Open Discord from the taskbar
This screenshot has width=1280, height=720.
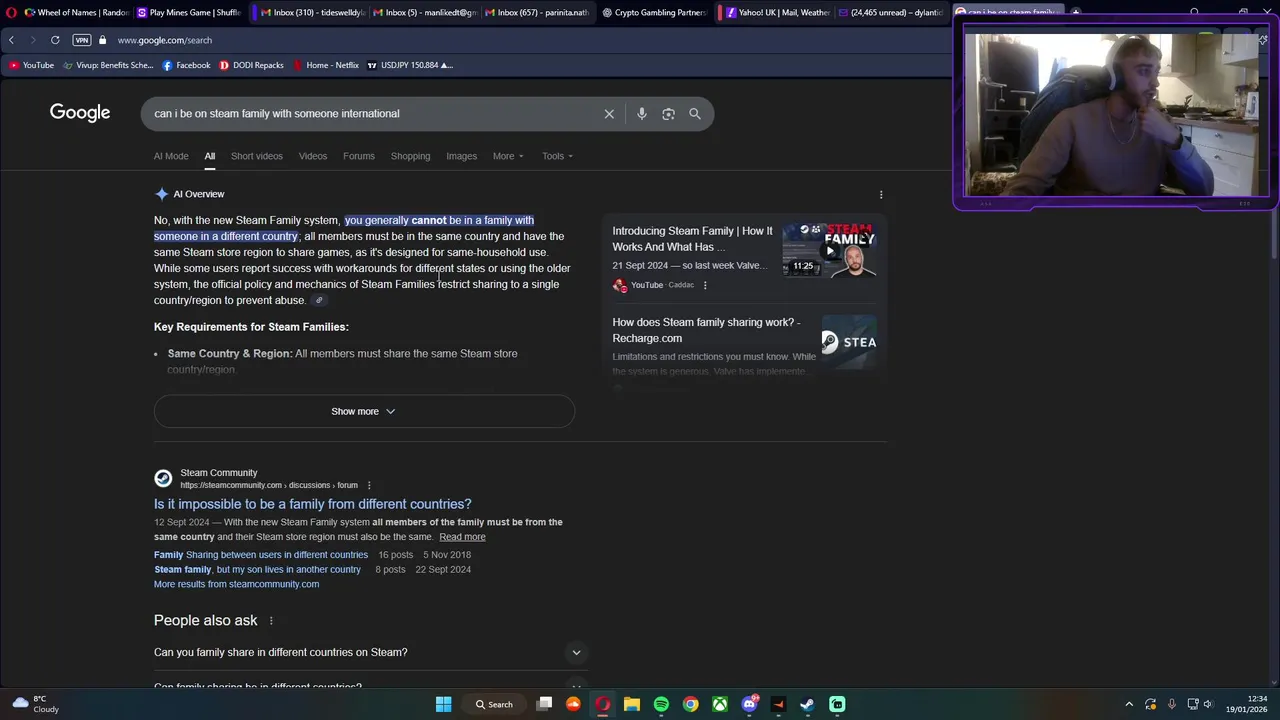(x=749, y=704)
